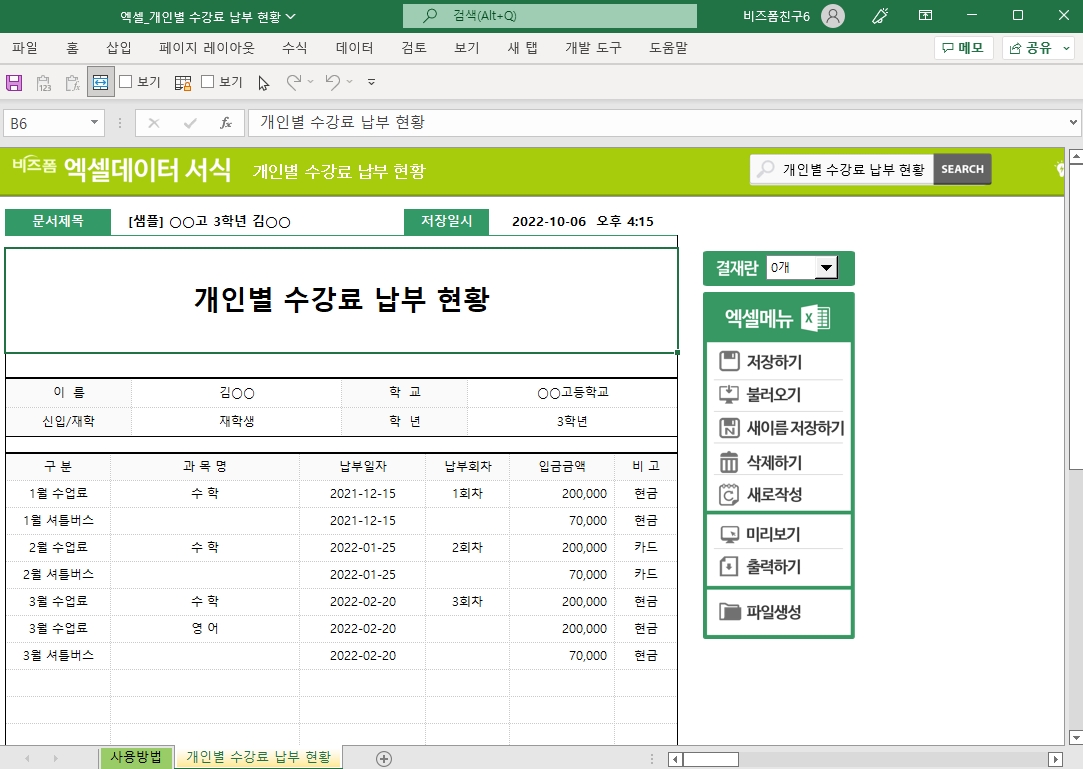Viewport: 1083px width, 769px height.
Task: Click the add new sheet plus icon
Action: click(x=383, y=758)
